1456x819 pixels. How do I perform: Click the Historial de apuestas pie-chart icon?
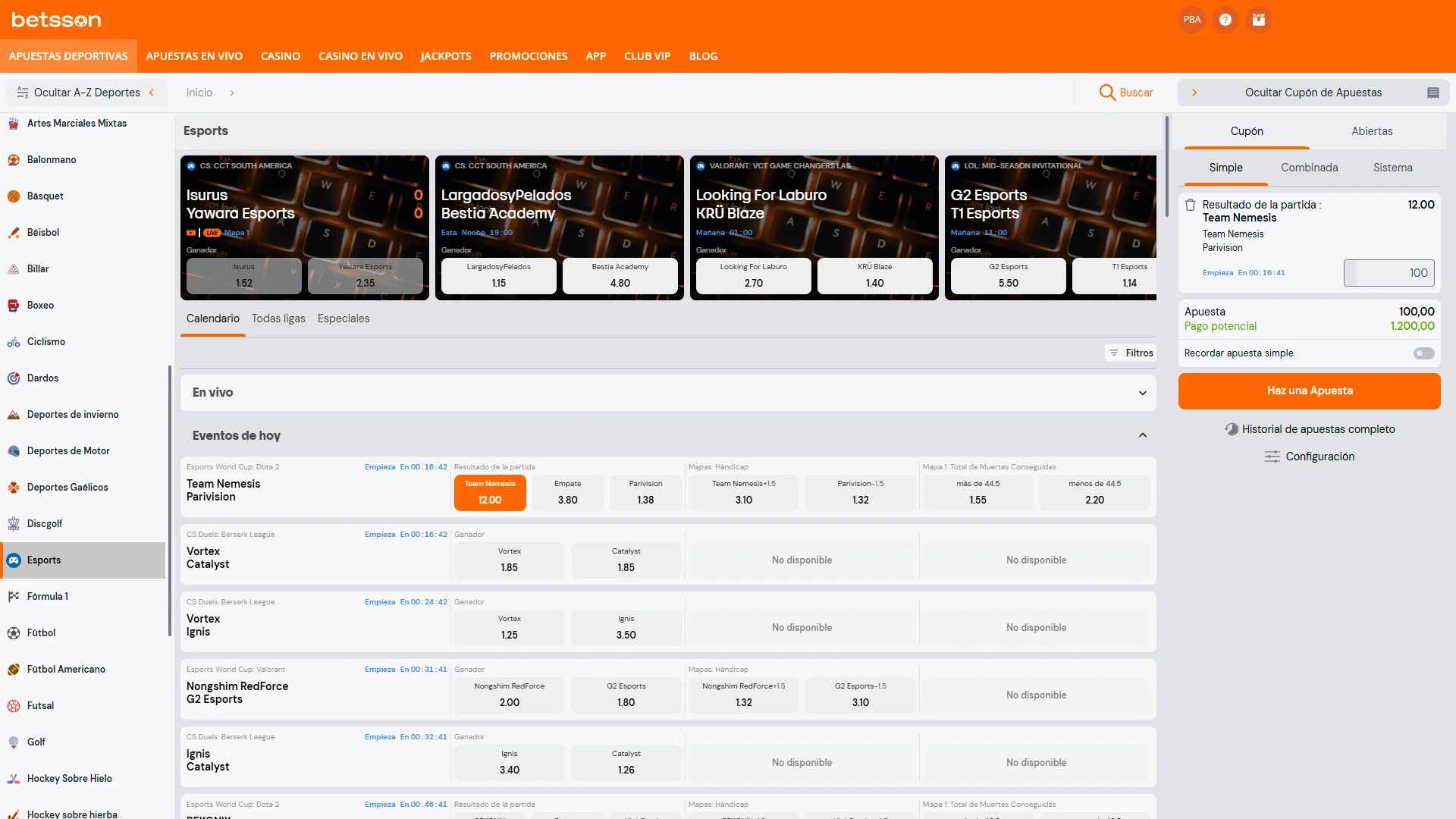[x=1232, y=429]
